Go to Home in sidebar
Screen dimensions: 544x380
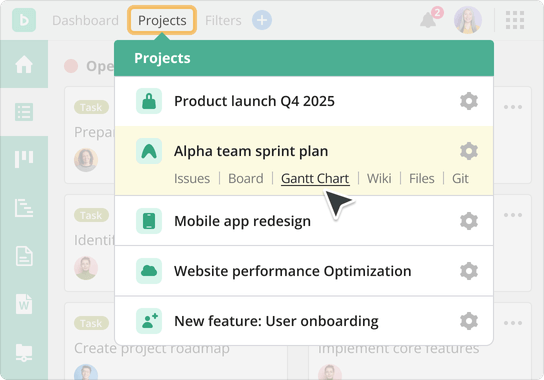[24, 64]
